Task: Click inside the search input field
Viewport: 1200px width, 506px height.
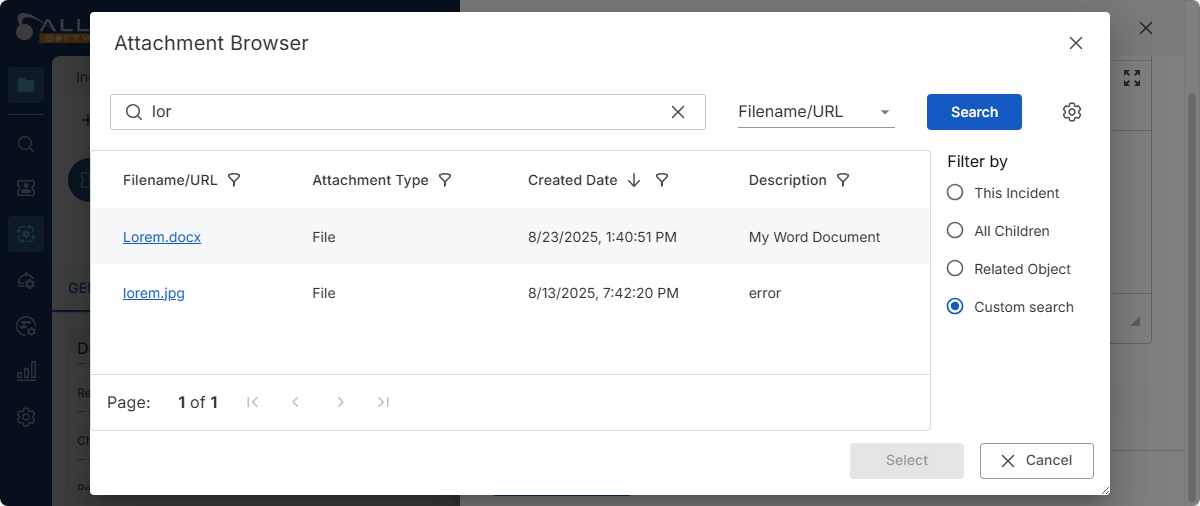Action: click(x=400, y=112)
